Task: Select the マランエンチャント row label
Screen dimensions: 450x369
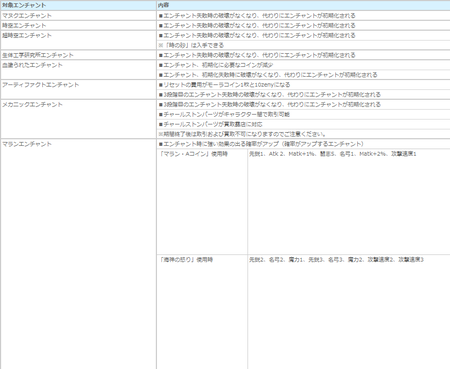Action: point(27,144)
